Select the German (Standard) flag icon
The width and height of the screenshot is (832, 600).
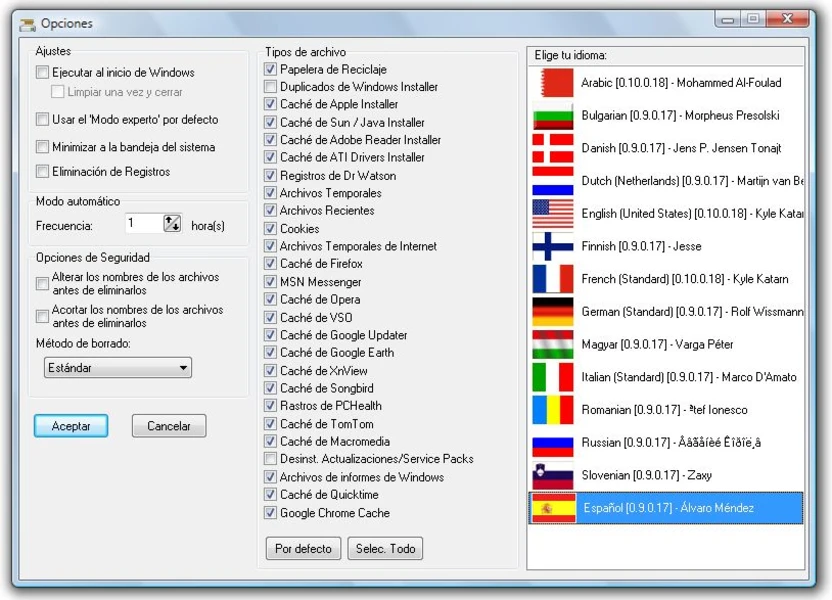click(x=553, y=312)
